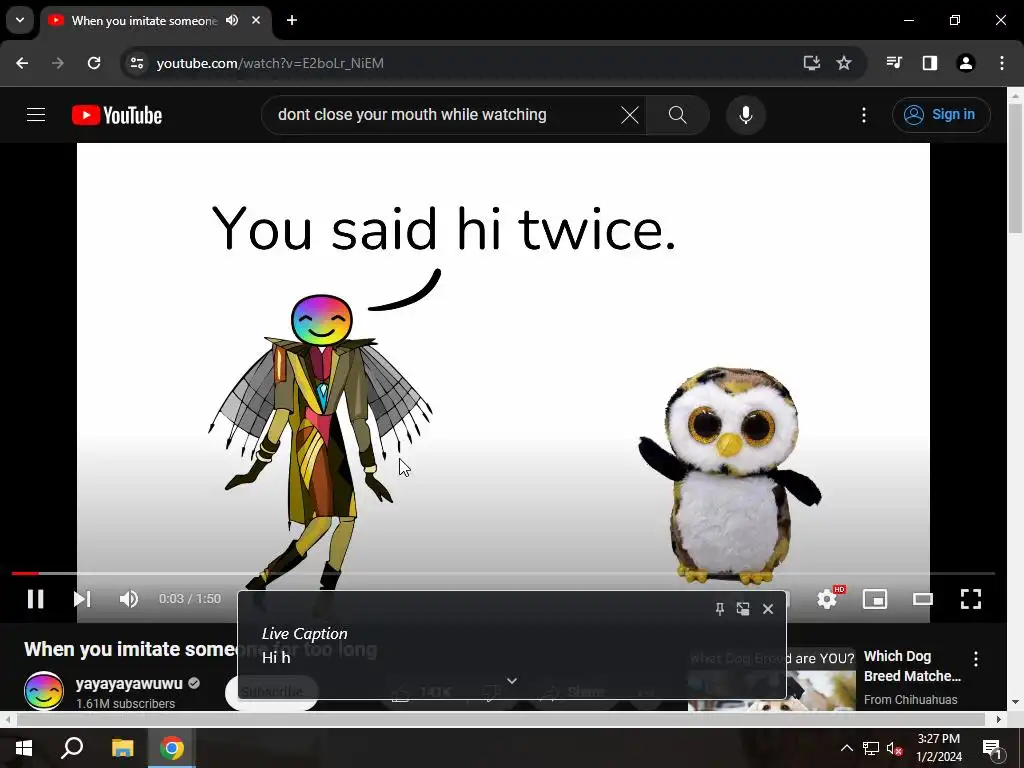Search with your voice microphone
The height and width of the screenshot is (768, 1024).
point(746,115)
